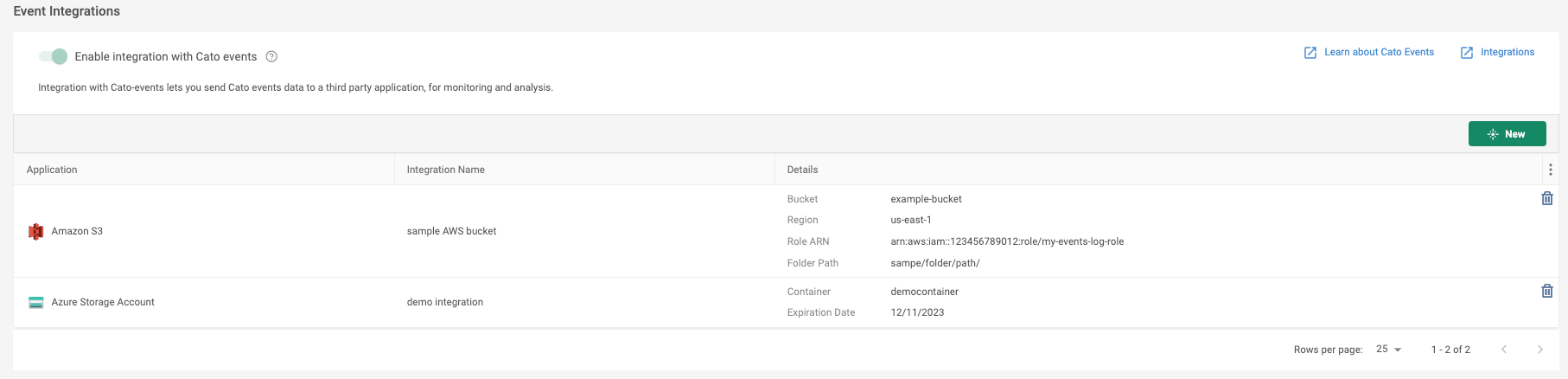Open the table column options menu
Image resolution: width=1568 pixels, height=379 pixels.
pos(1550,170)
